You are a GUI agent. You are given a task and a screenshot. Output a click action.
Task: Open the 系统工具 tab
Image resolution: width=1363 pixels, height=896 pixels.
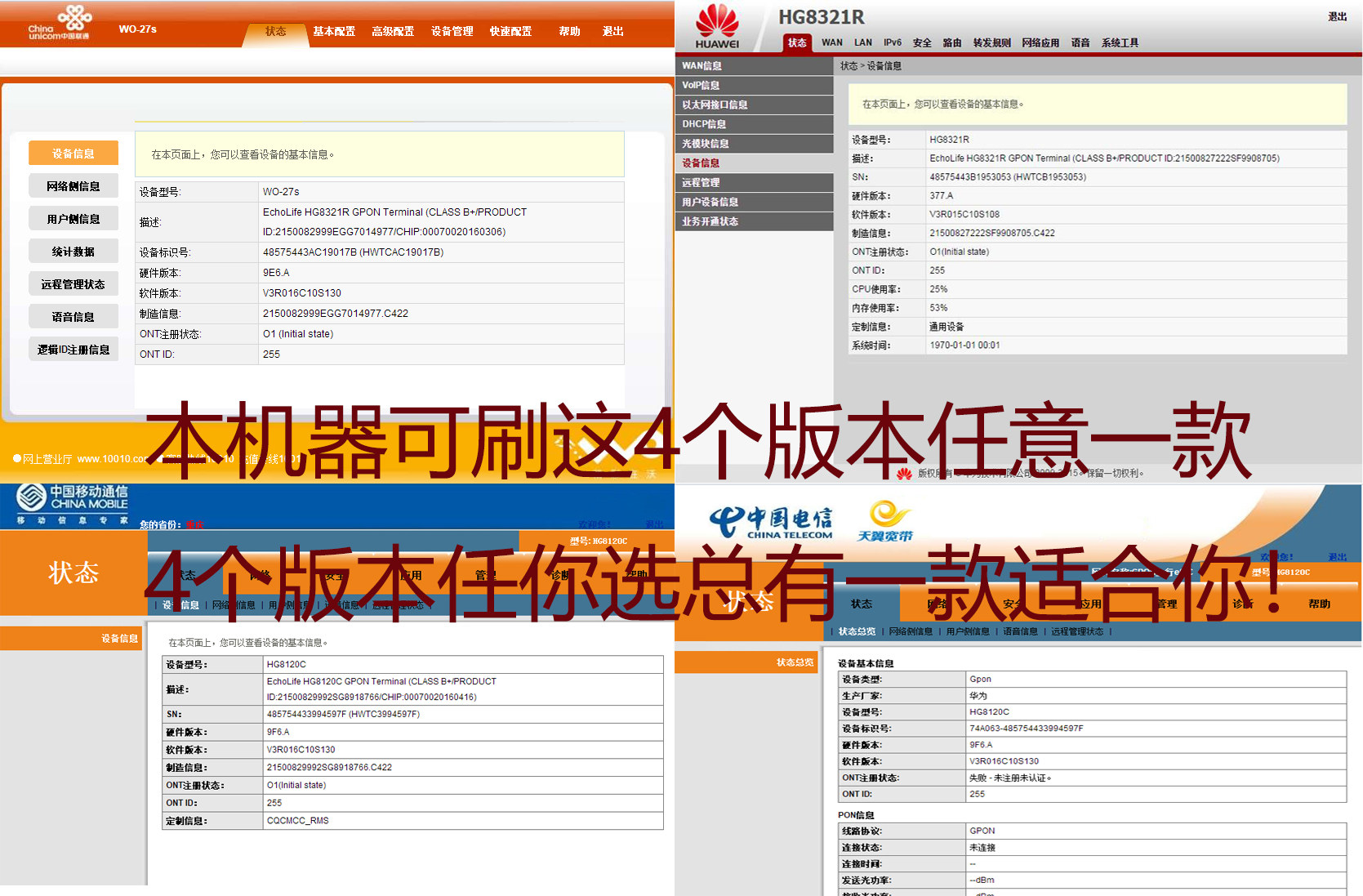point(1120,42)
